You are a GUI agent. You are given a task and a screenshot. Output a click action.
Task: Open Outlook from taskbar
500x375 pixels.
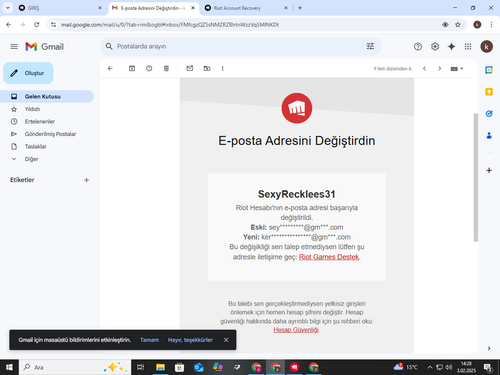click(x=199, y=367)
